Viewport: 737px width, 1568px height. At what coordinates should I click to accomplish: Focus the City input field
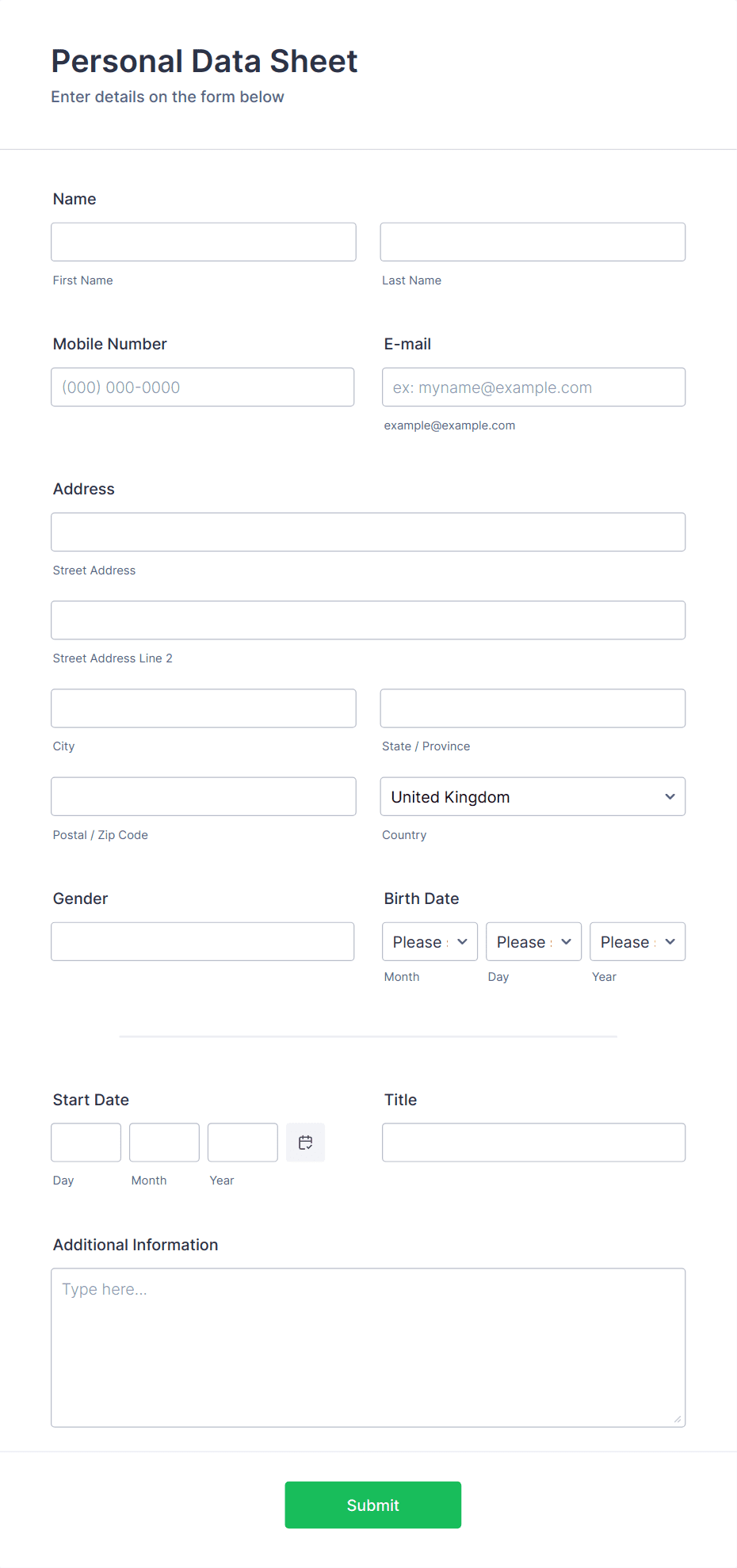(x=203, y=708)
